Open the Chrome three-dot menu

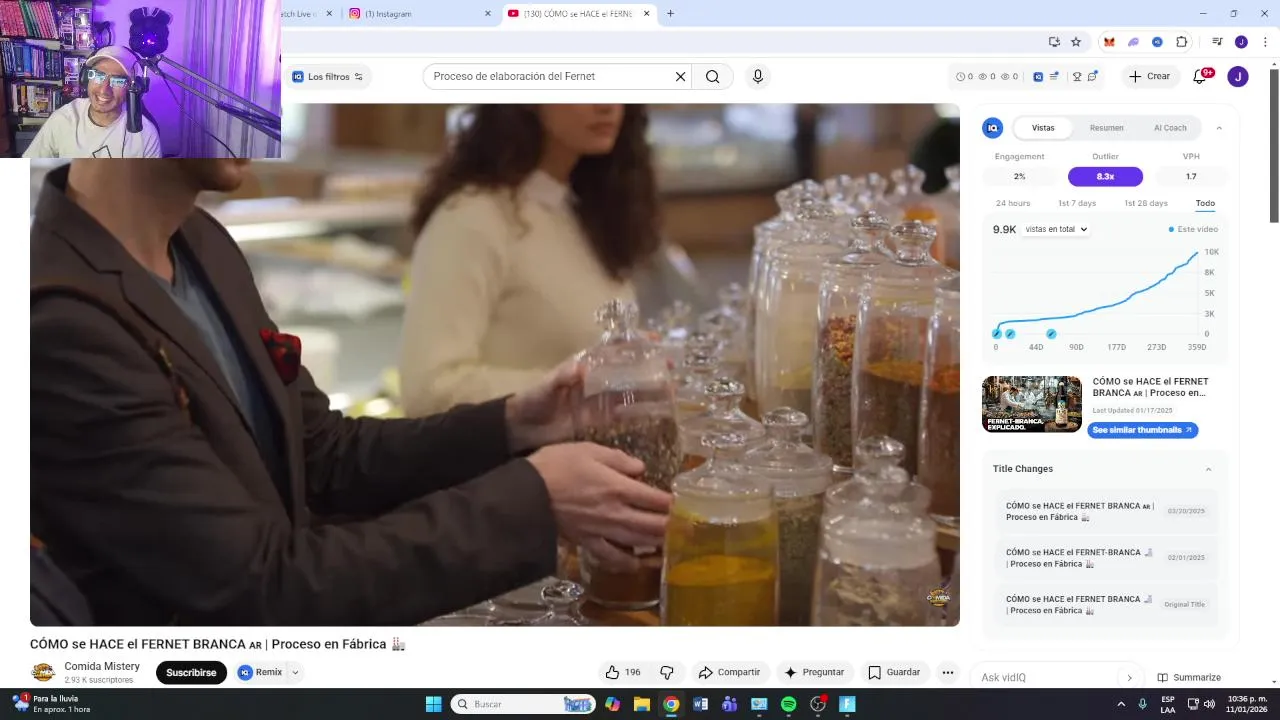[x=1266, y=42]
